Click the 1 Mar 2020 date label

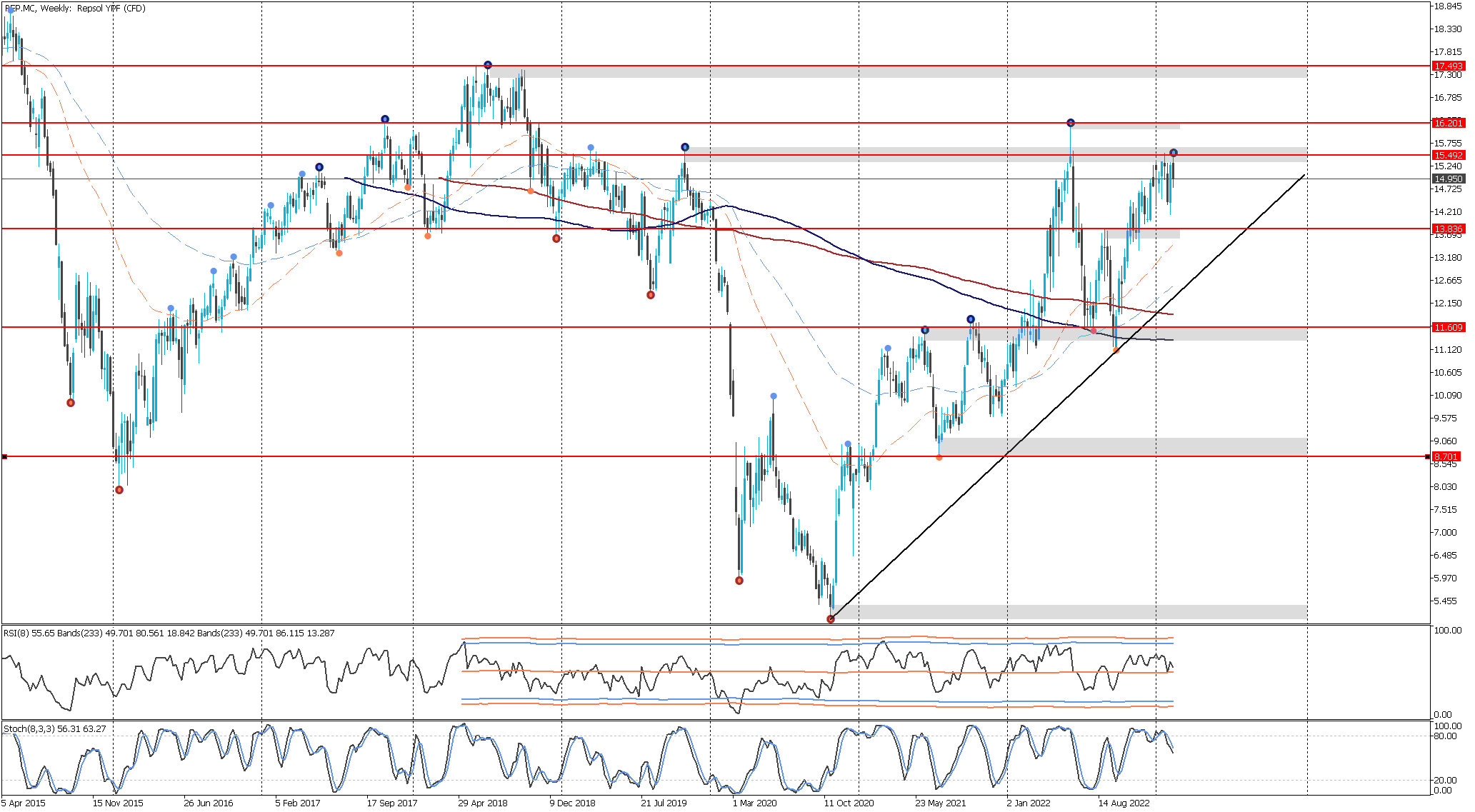(754, 803)
